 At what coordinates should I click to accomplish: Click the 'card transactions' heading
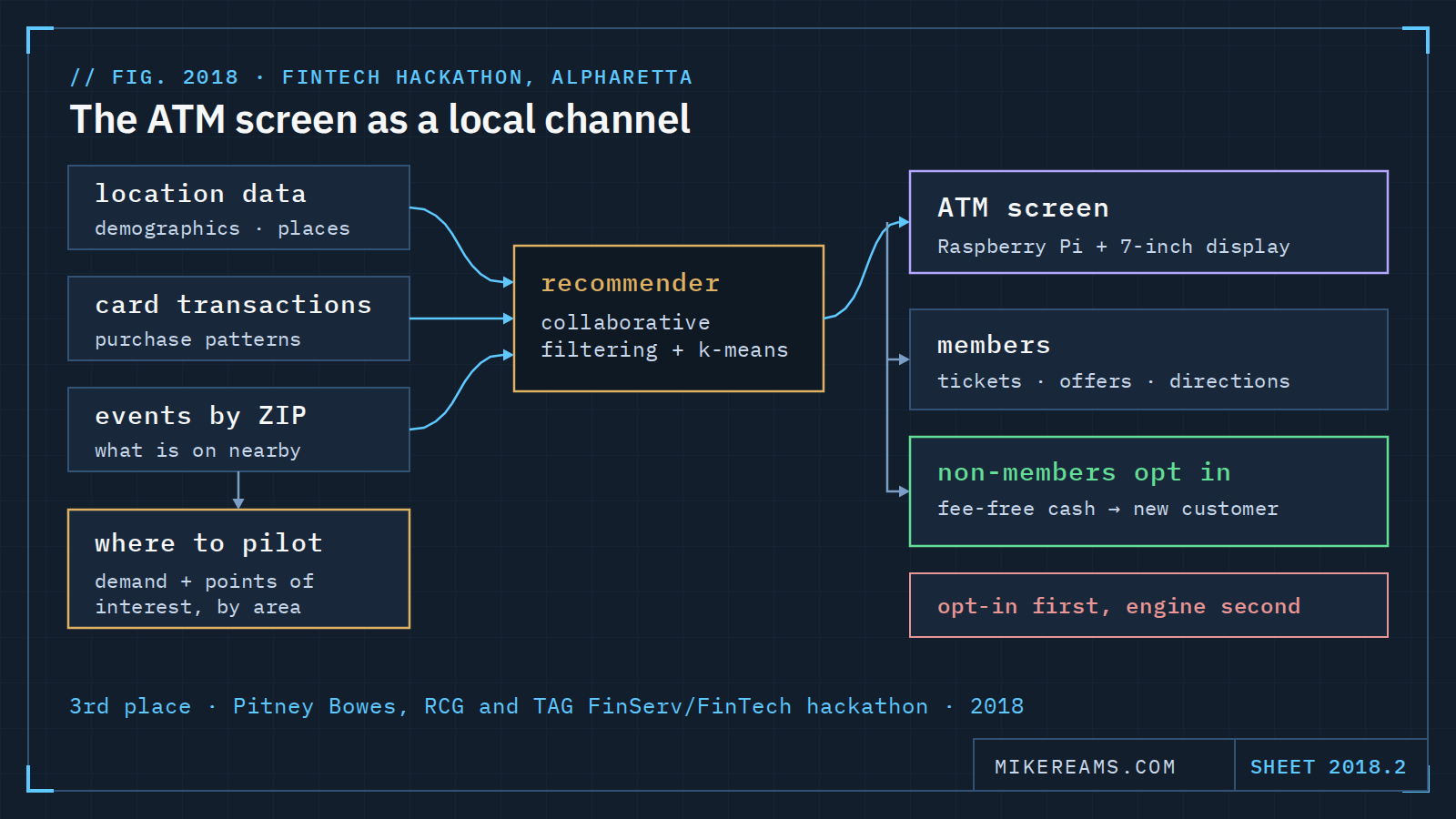[233, 304]
